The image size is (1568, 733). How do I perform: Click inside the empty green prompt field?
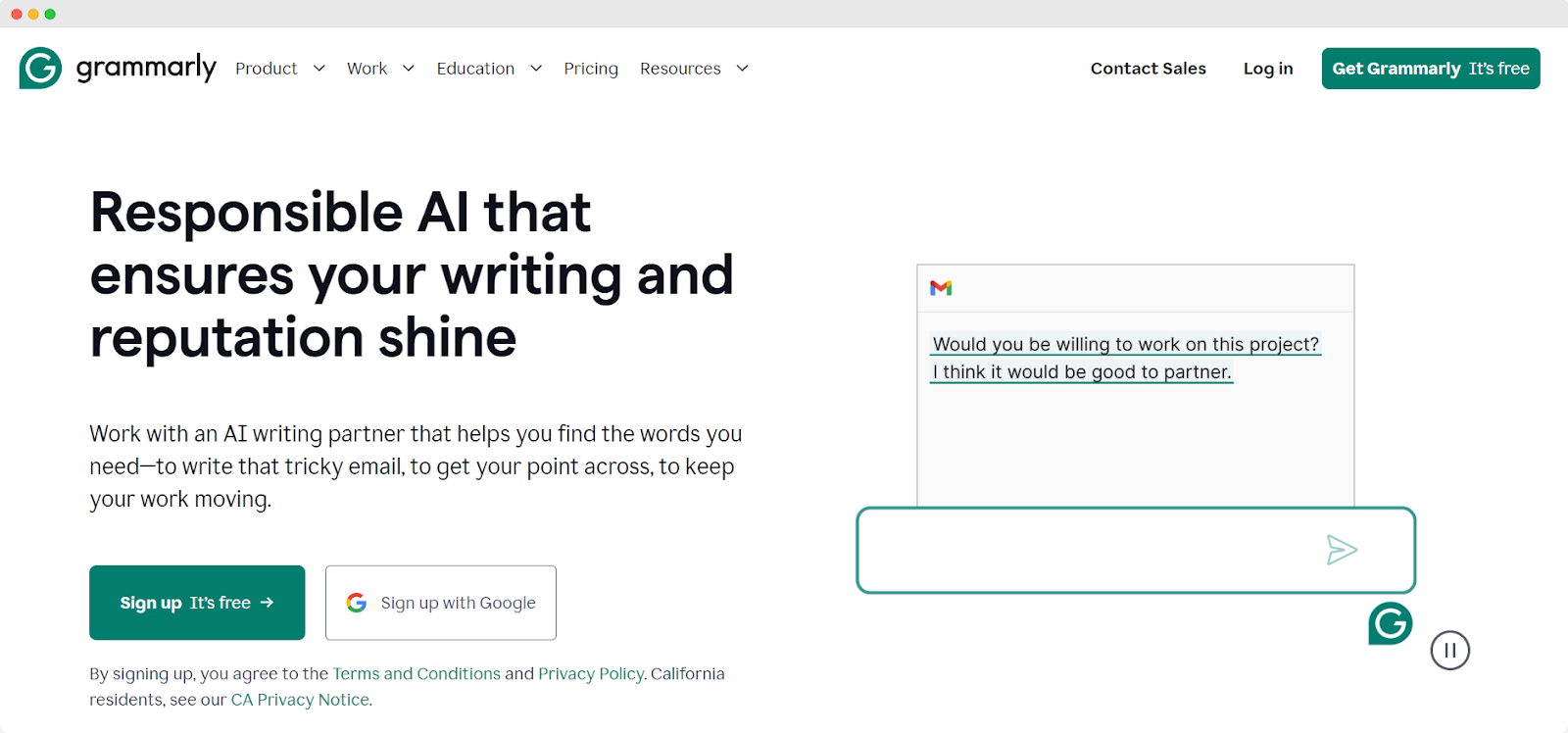point(1136,550)
